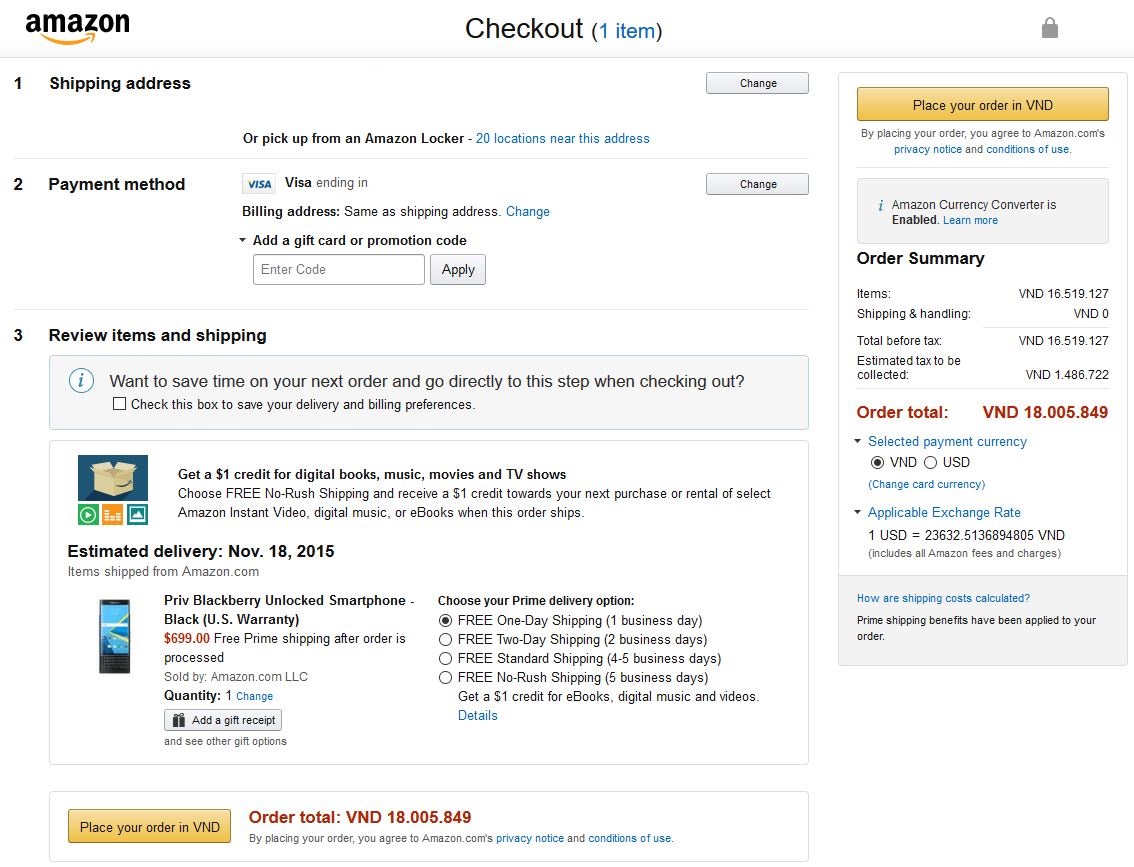Viewport: 1134px width, 867px height.
Task: Click the Amazon logo
Action: click(x=77, y=28)
